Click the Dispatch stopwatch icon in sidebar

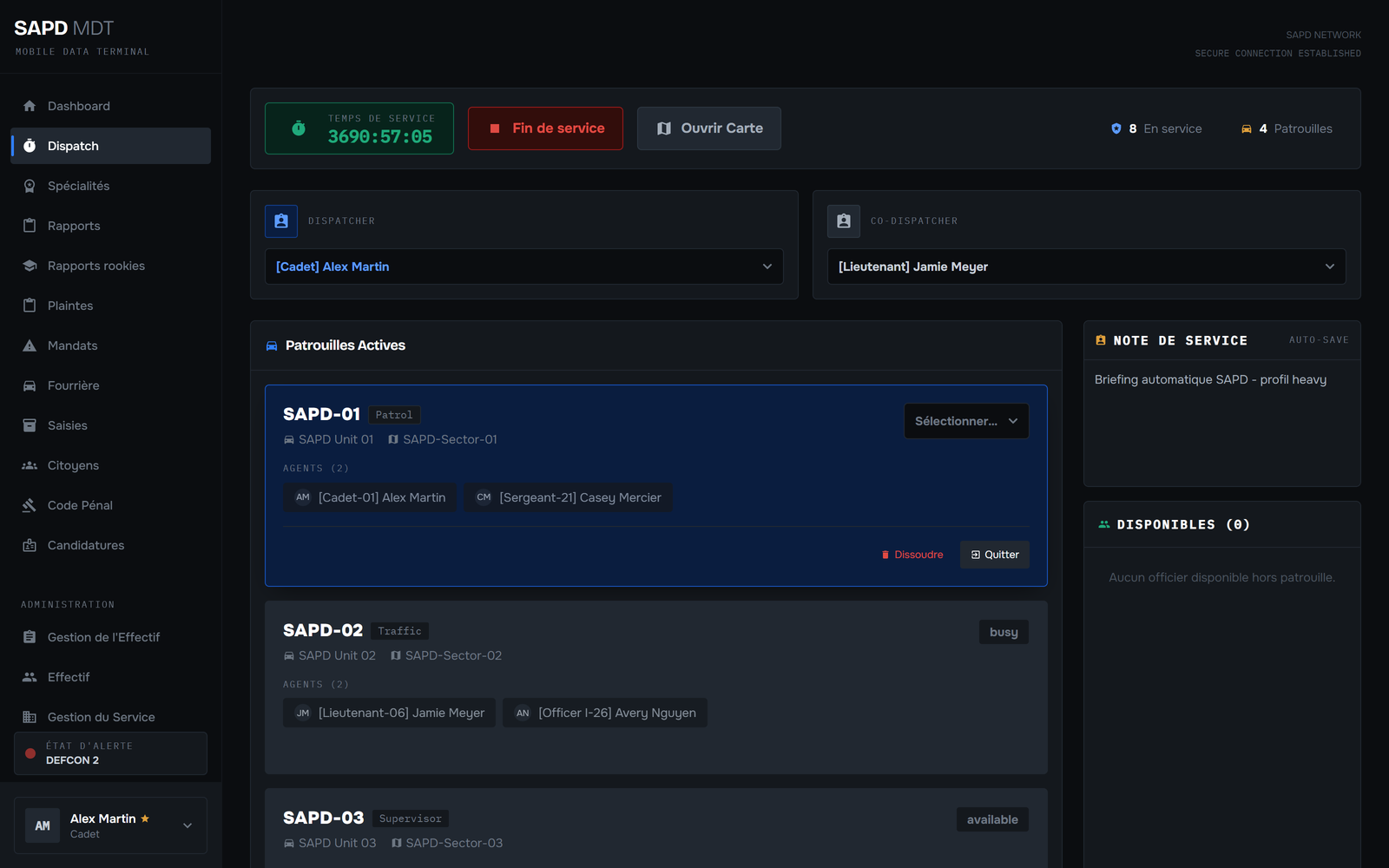(x=30, y=146)
